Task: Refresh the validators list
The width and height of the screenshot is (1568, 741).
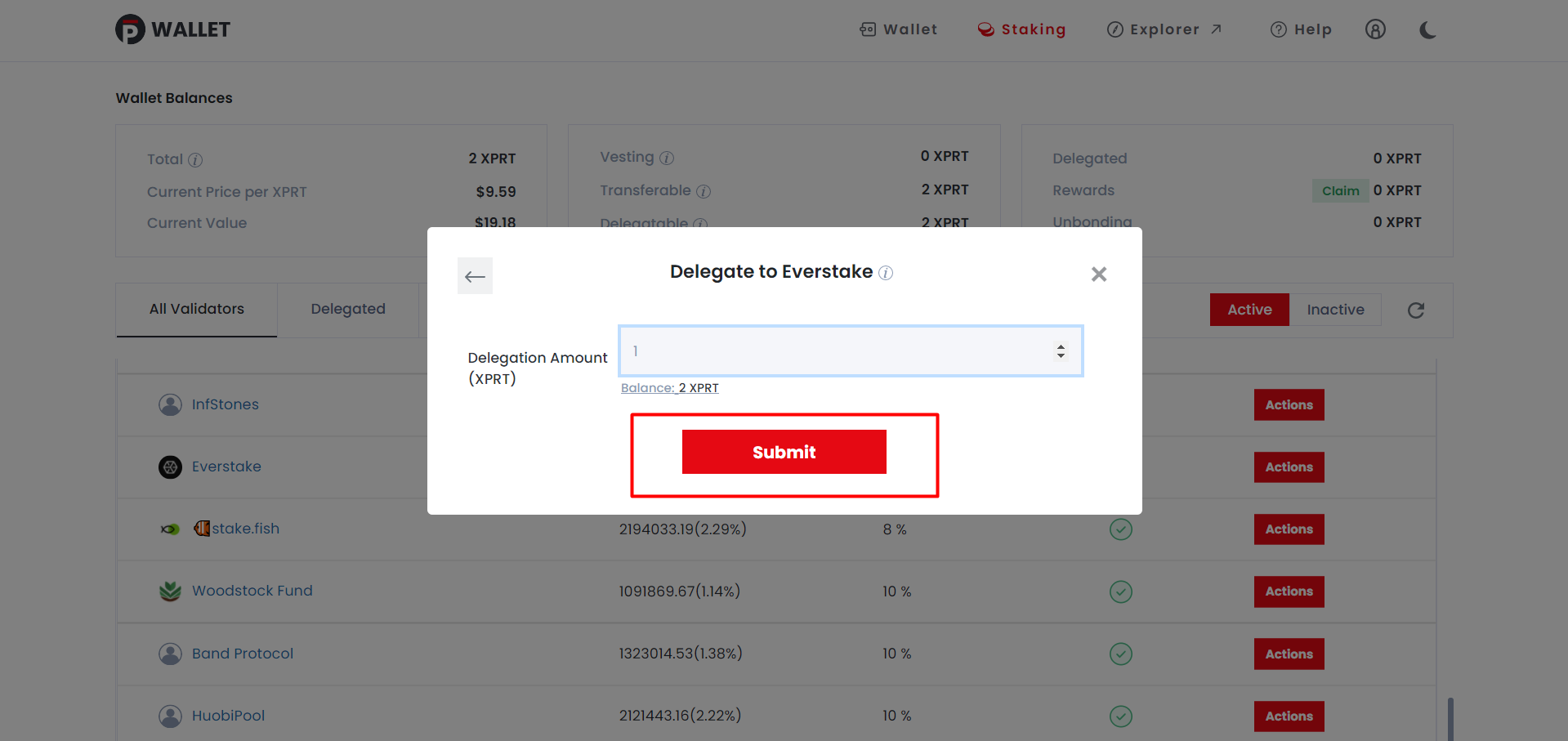Action: [x=1416, y=310]
